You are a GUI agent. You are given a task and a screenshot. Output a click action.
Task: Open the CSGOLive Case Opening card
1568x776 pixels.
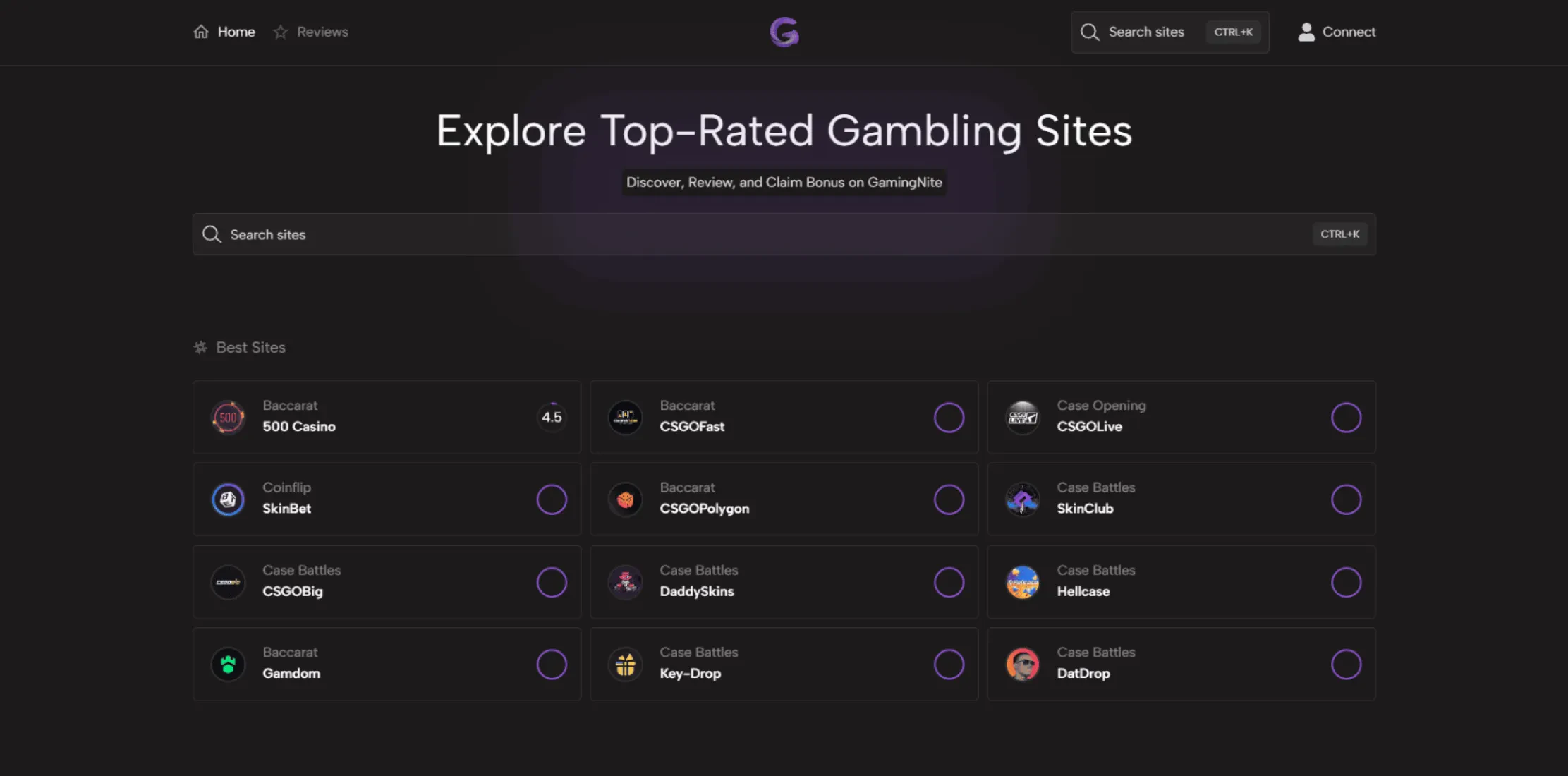click(x=1181, y=417)
